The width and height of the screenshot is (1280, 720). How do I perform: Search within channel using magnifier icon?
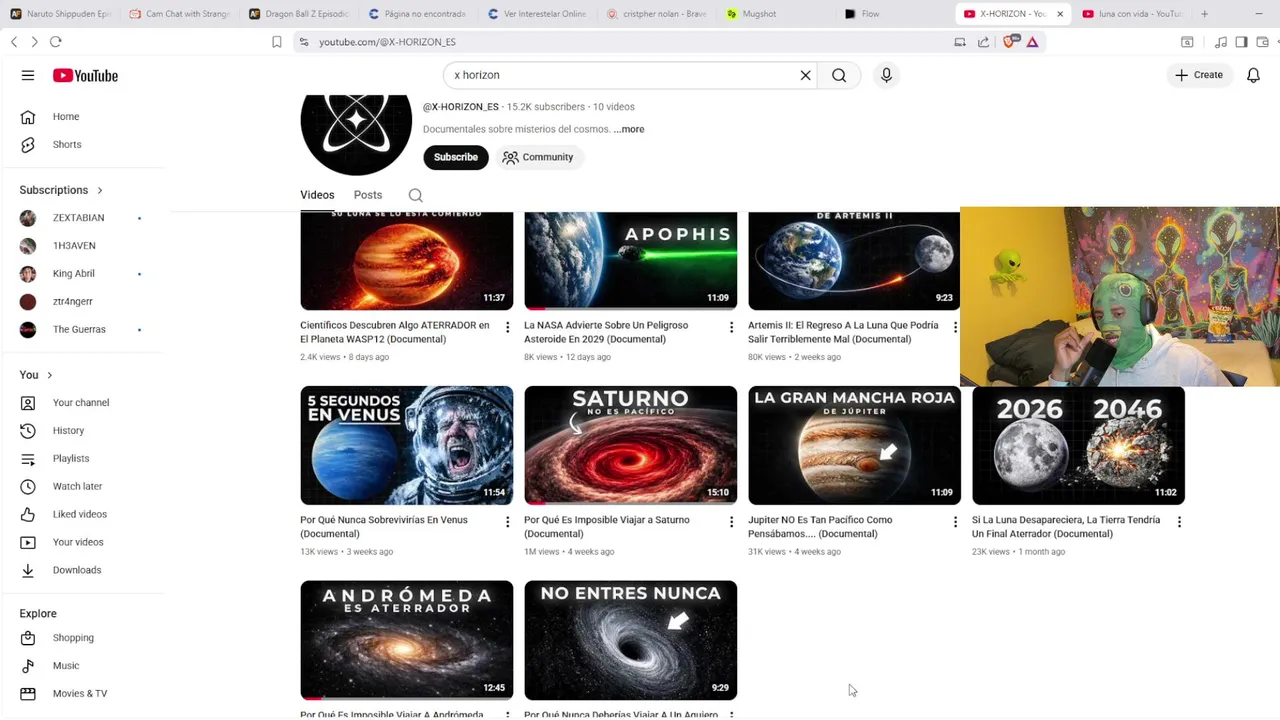[415, 195]
